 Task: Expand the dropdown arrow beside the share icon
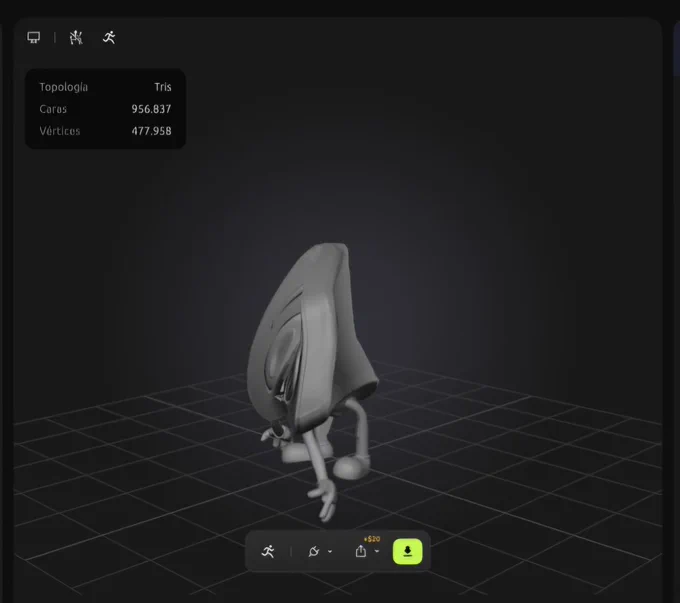point(377,551)
